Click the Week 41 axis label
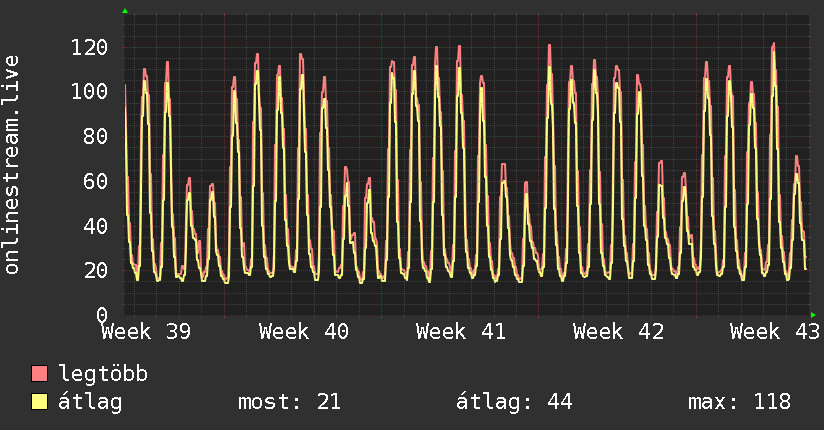 pyautogui.click(x=461, y=332)
